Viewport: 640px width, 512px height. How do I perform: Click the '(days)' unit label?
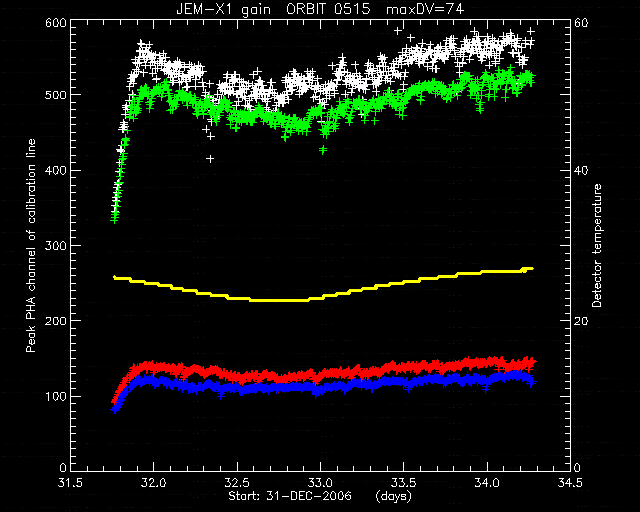pos(393,496)
